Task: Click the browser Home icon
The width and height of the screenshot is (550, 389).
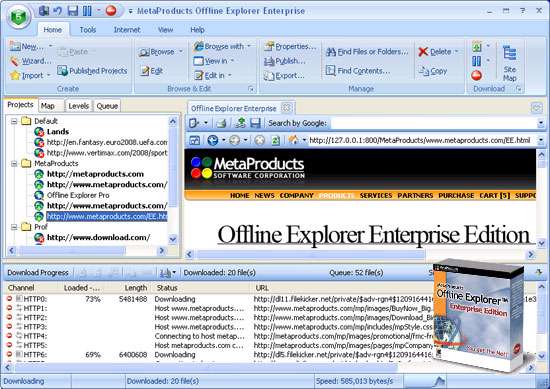Action: pos(293,140)
